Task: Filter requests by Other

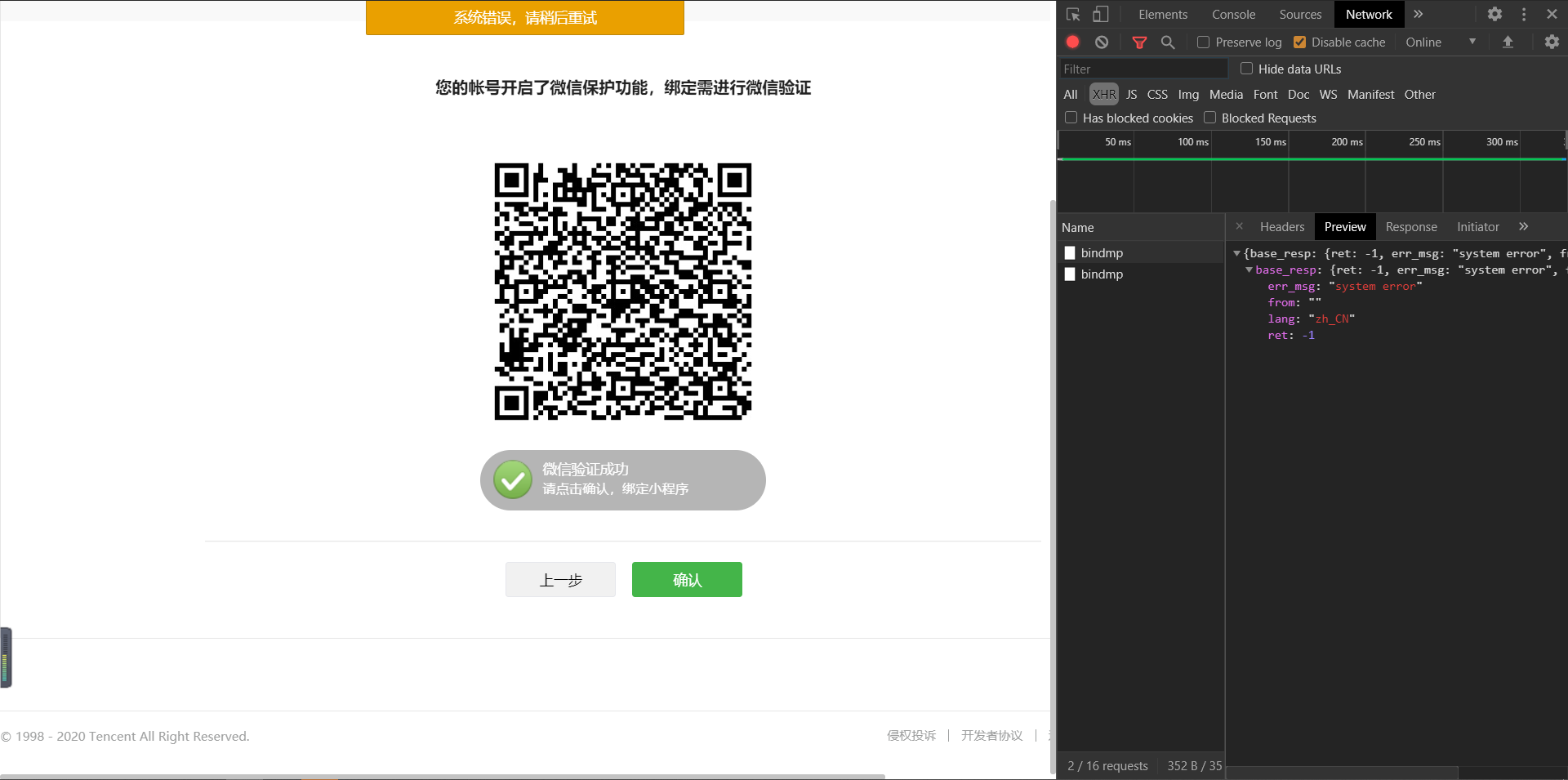Action: click(x=1419, y=94)
